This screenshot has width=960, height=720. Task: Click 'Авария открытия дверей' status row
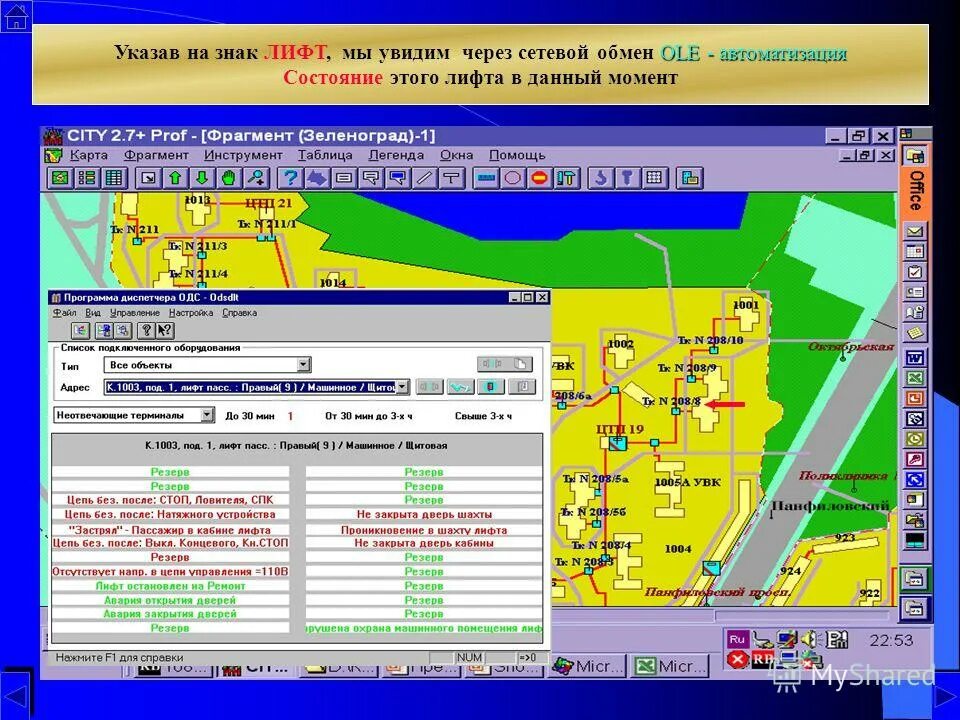170,601
